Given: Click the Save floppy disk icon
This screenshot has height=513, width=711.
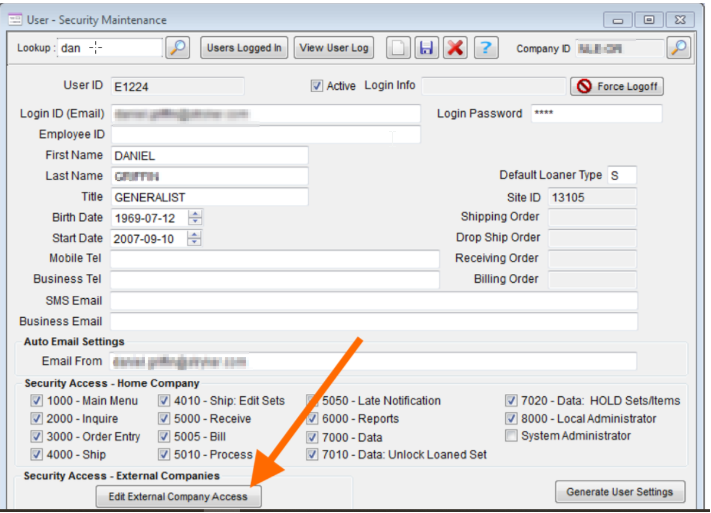Looking at the screenshot, I should point(427,47).
